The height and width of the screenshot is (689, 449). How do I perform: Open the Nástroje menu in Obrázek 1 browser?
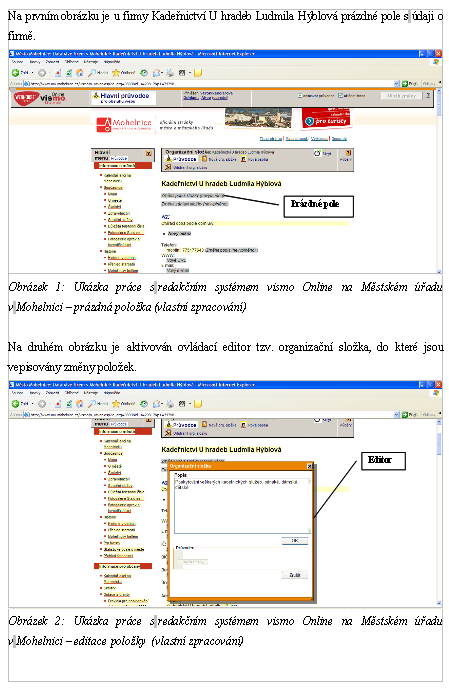(x=91, y=62)
